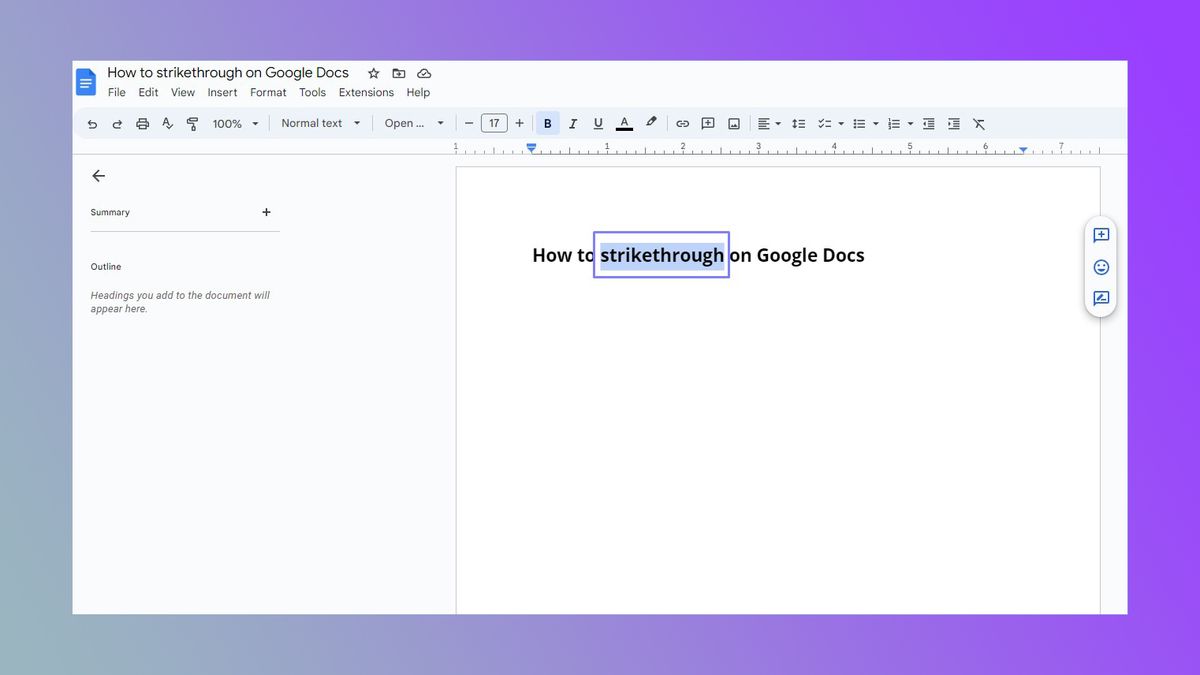
Task: Close the outline panel with back arrow
Action: coord(98,176)
